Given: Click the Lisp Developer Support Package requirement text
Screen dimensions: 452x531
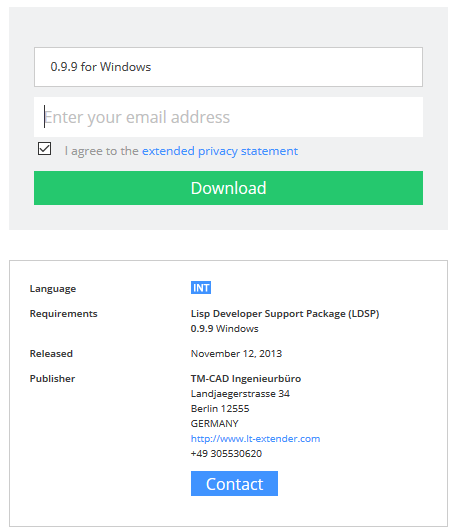Looking at the screenshot, I should pos(285,314).
